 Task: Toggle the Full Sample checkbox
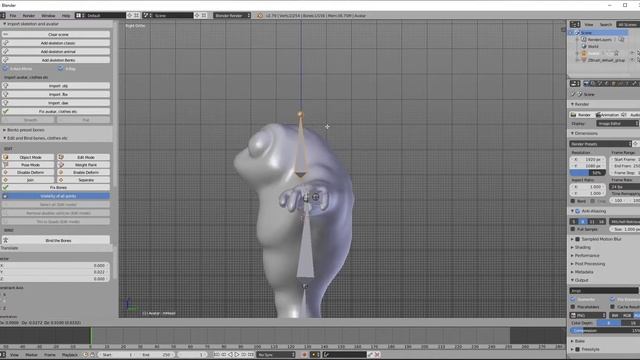pyautogui.click(x=573, y=229)
